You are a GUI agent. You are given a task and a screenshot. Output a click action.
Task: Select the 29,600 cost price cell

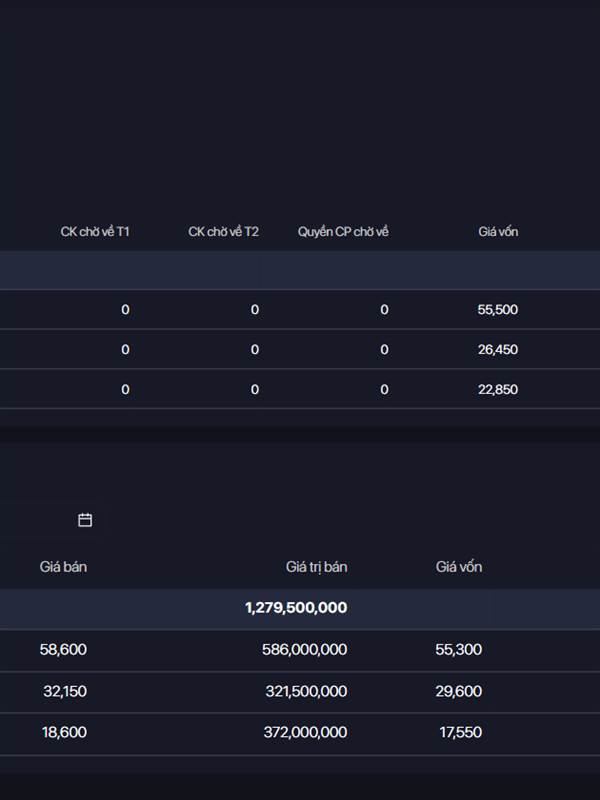(458, 691)
